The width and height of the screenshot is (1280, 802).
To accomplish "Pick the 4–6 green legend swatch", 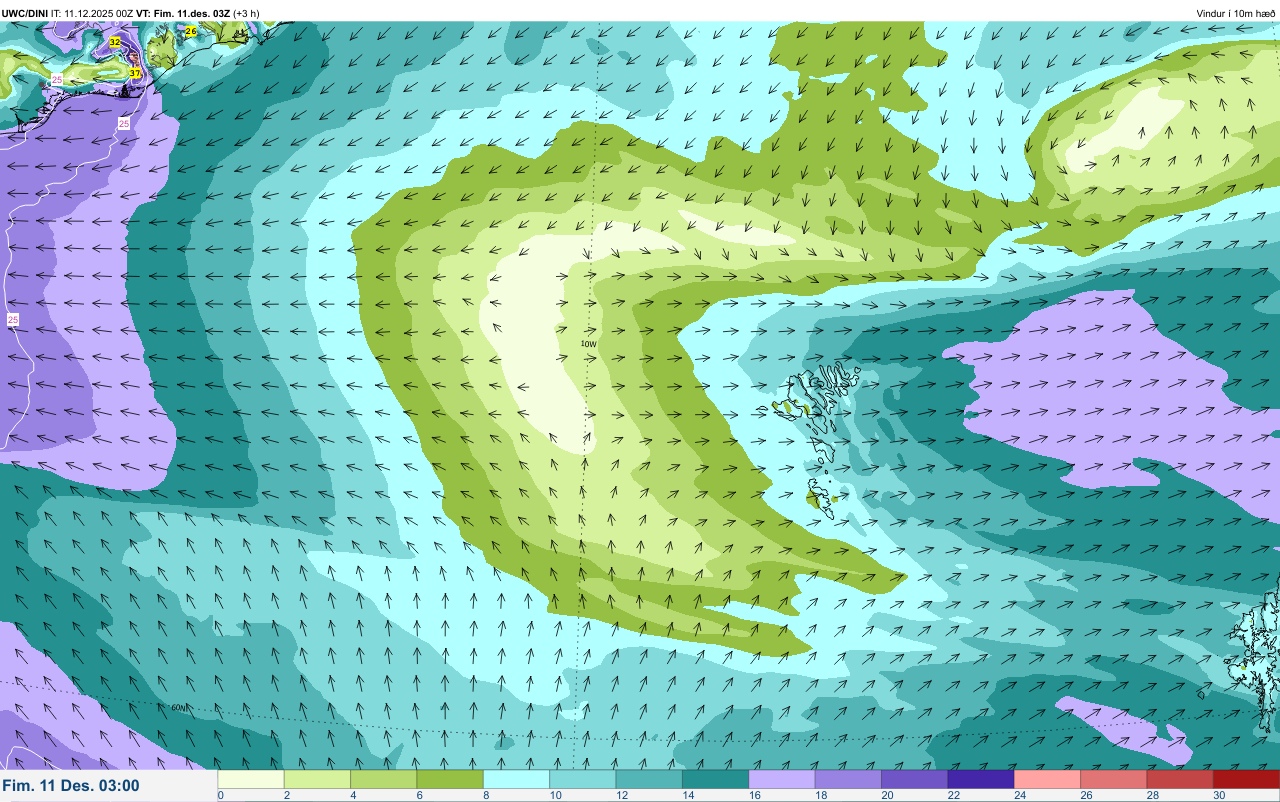I will [x=384, y=779].
